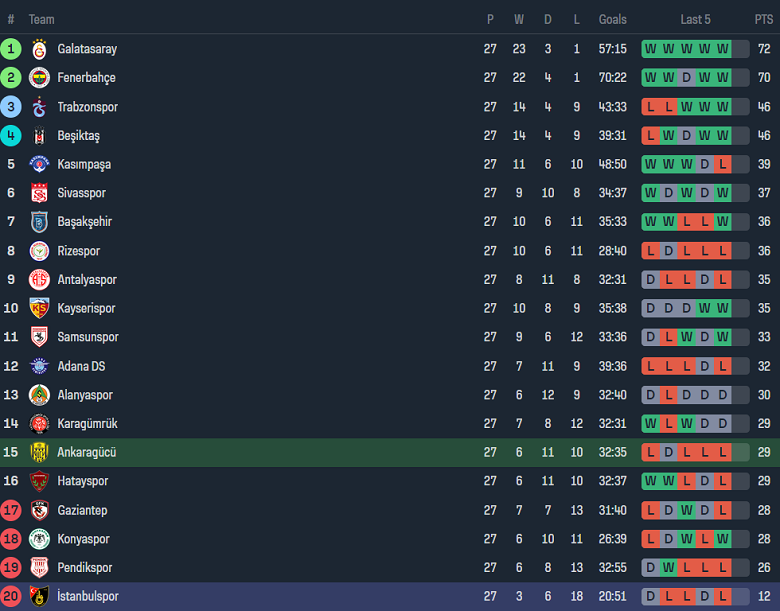
Task: Click the Galatasaray club crest icon
Action: 39,49
